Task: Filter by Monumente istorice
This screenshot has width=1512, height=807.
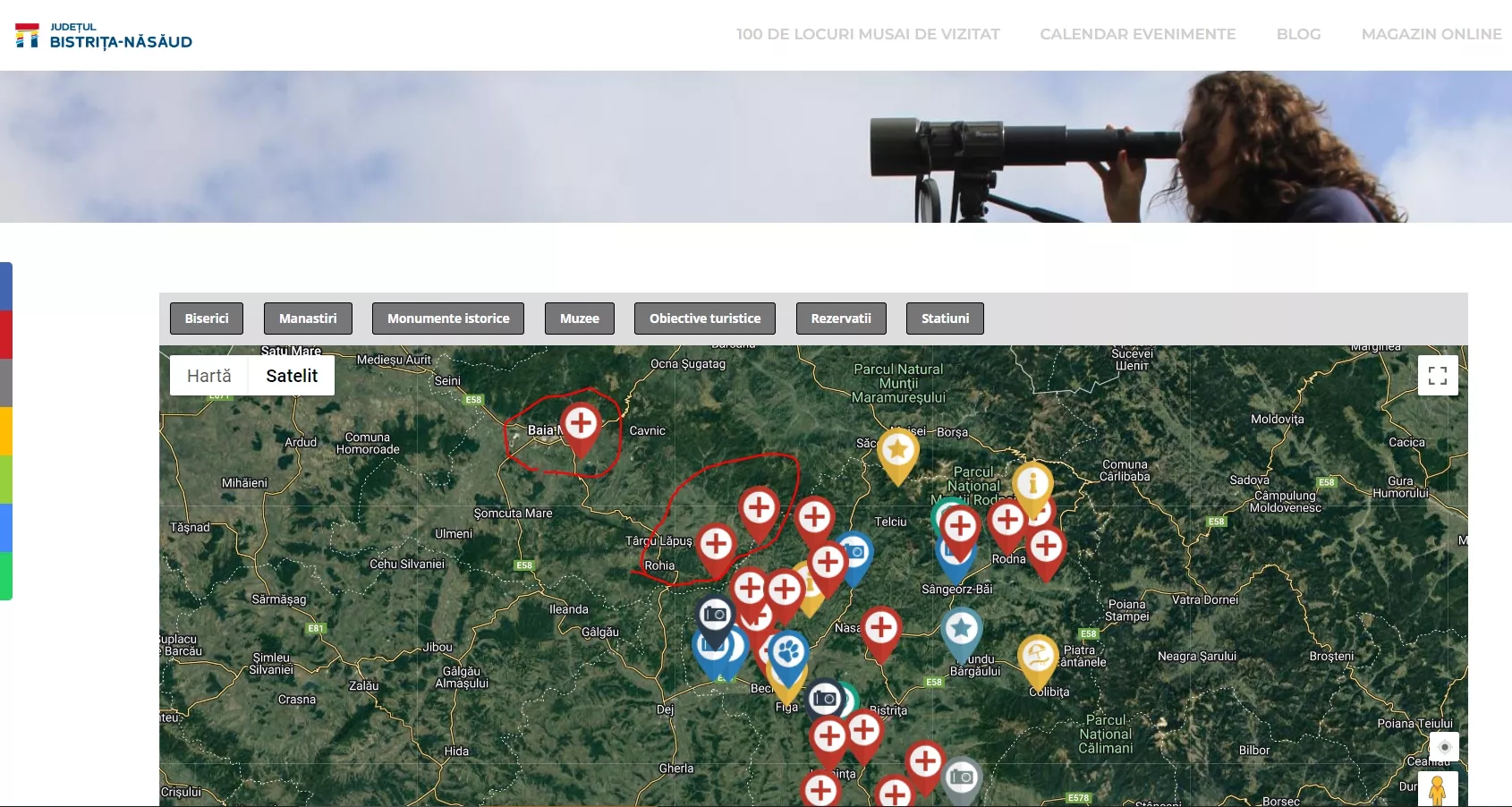Action: tap(448, 319)
